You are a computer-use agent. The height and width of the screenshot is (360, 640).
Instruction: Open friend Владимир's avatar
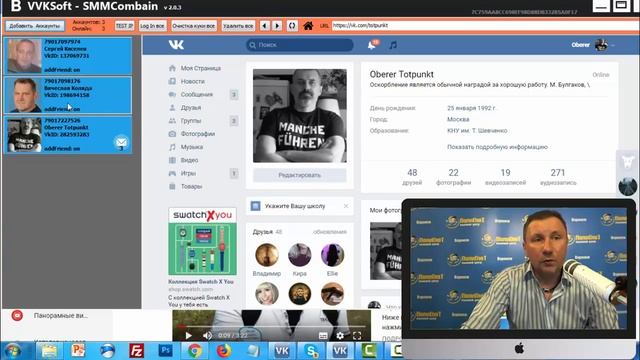(267, 255)
